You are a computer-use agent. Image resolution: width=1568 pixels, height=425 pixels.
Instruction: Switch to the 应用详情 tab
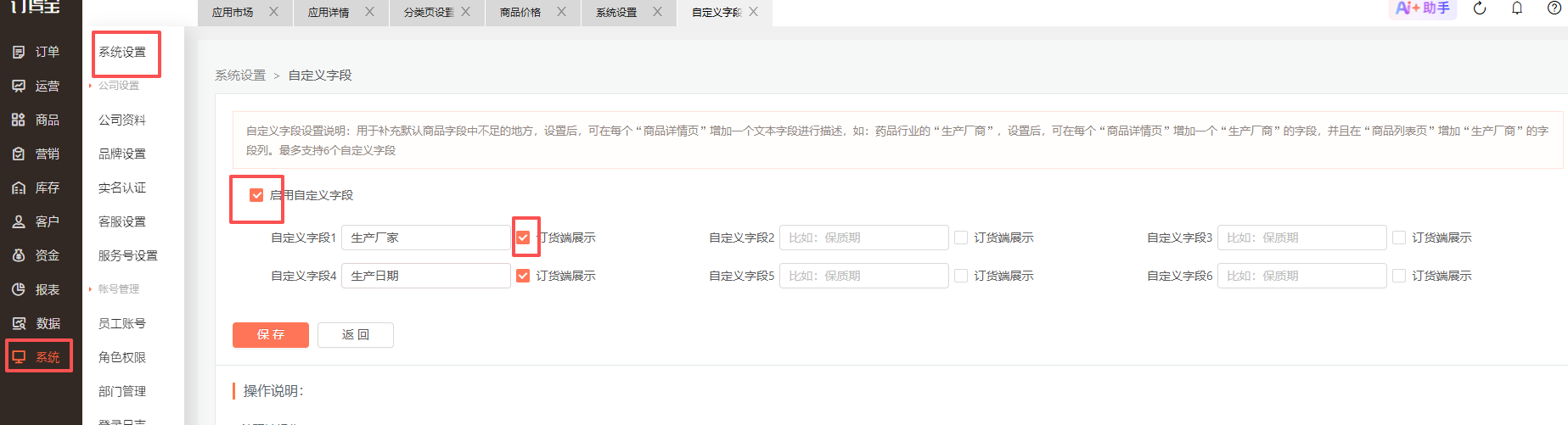329,13
